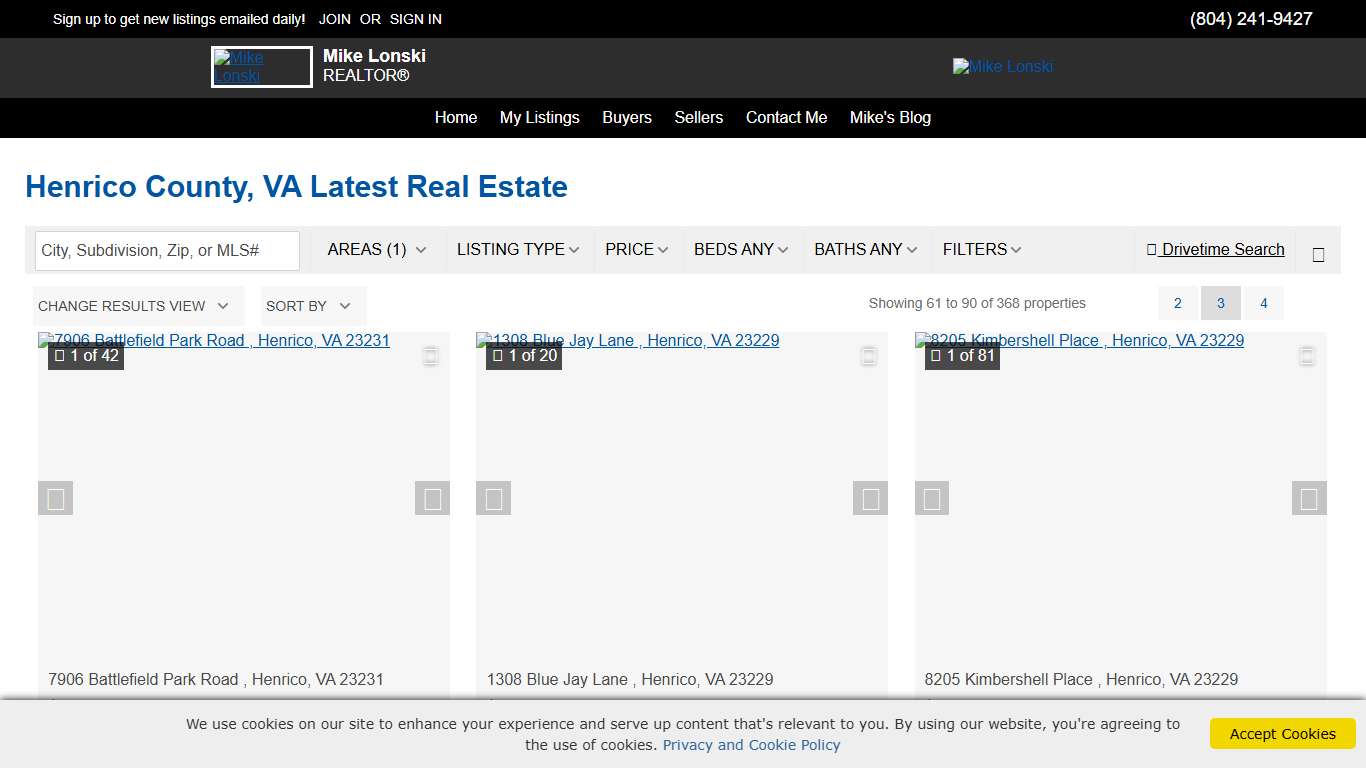This screenshot has height=768, width=1366.
Task: Open the Privacy and Cookie Policy link
Action: (751, 744)
